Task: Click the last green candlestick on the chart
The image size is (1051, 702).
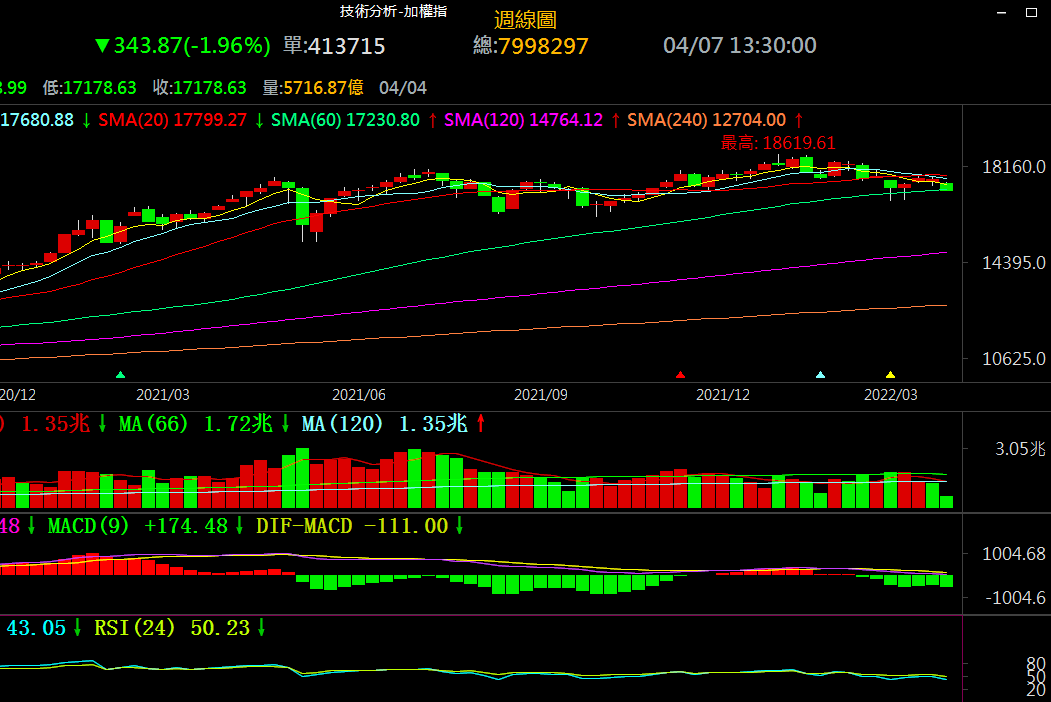Action: pos(946,186)
